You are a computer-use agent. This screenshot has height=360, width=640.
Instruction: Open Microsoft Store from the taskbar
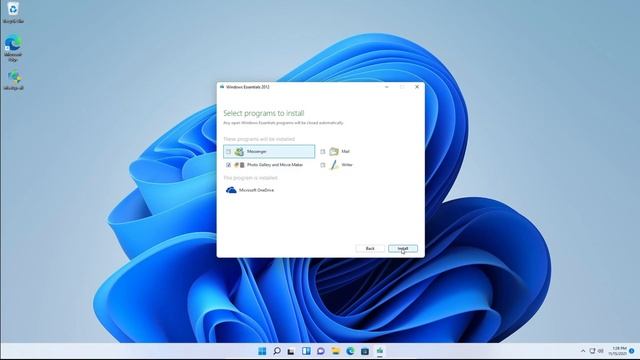tap(365, 351)
